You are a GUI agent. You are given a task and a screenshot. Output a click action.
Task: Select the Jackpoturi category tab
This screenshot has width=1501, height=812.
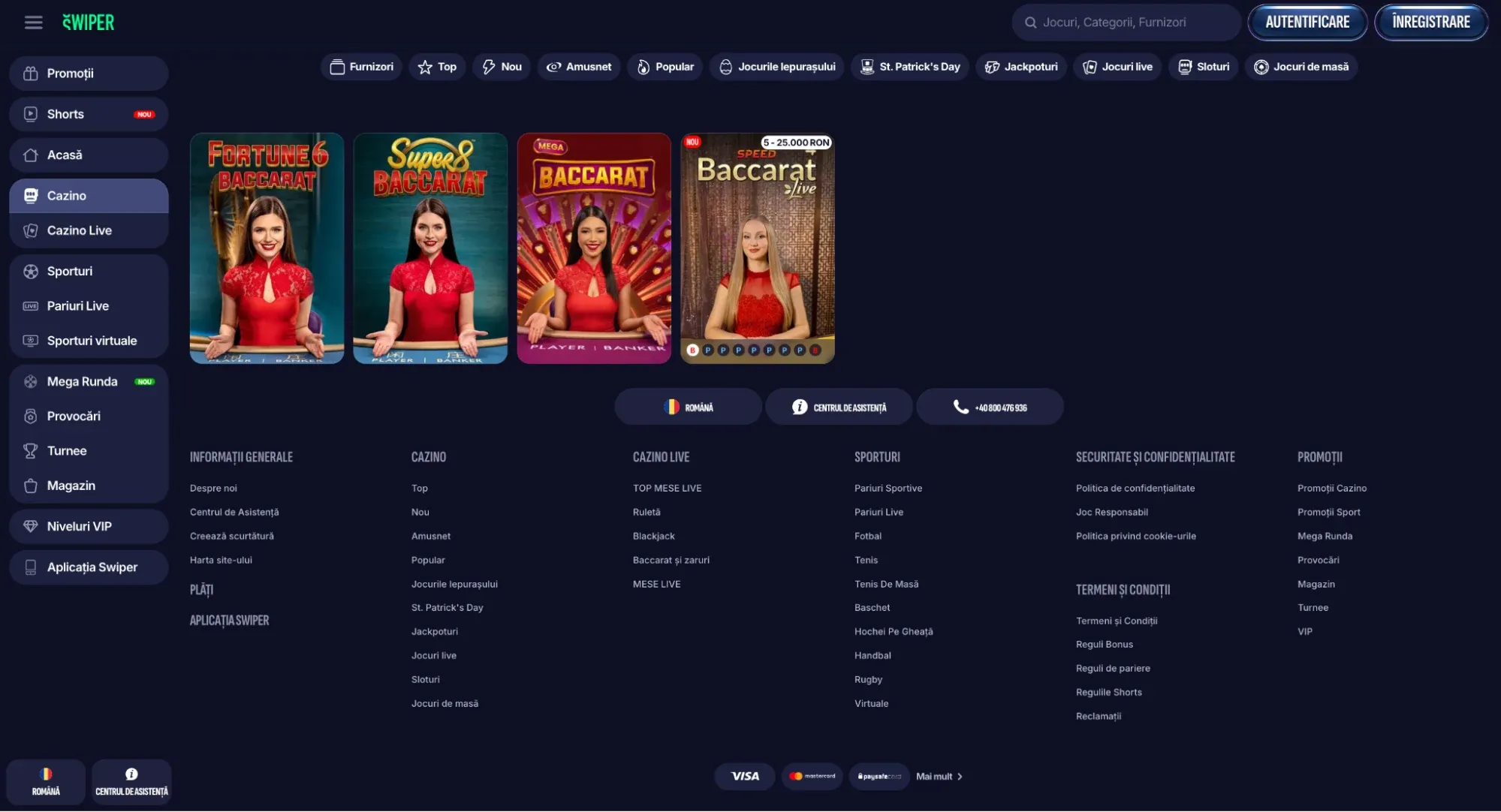pos(1020,67)
